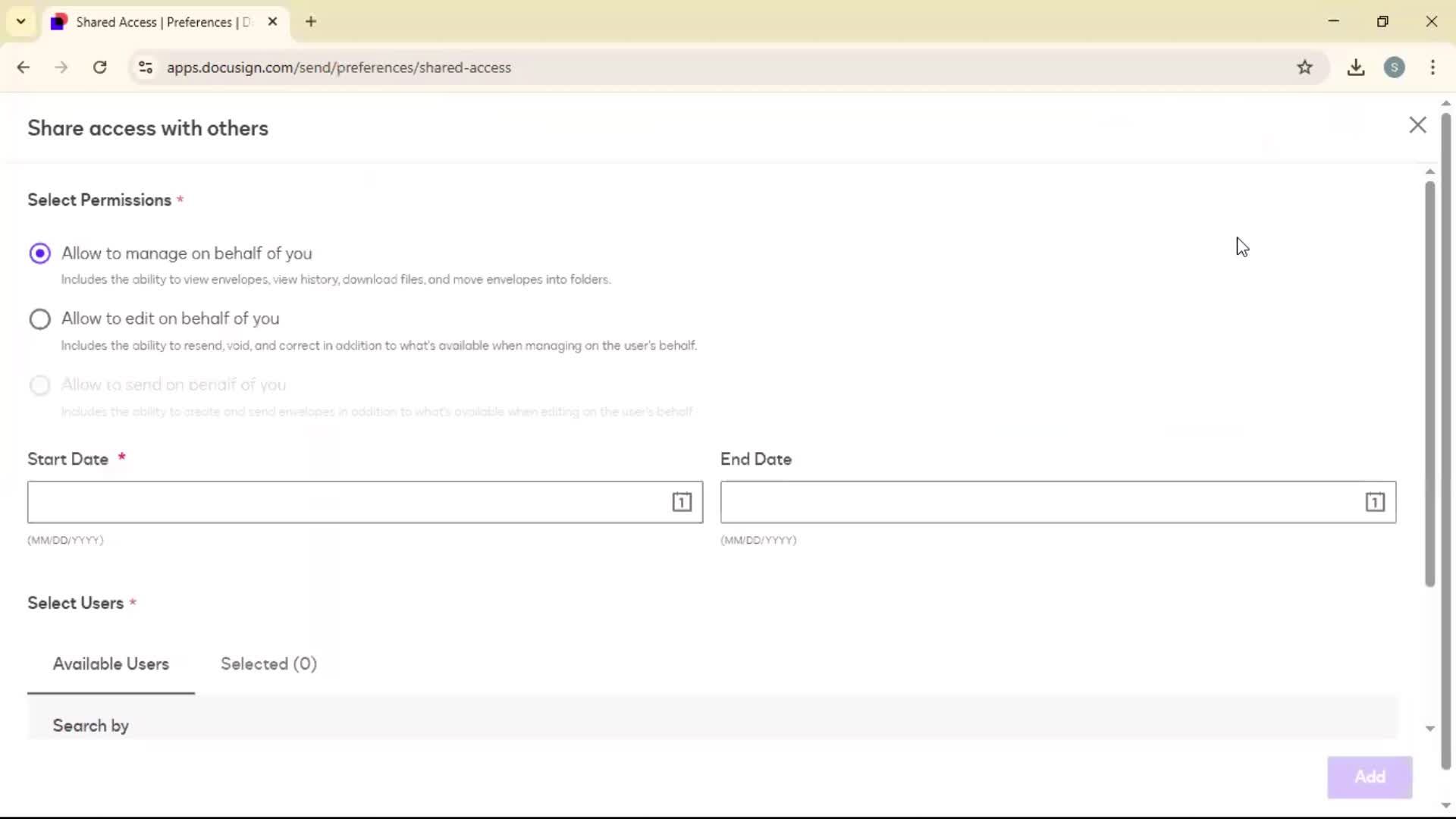The width and height of the screenshot is (1456, 819).
Task: Go forward in browser history
Action: tap(61, 67)
